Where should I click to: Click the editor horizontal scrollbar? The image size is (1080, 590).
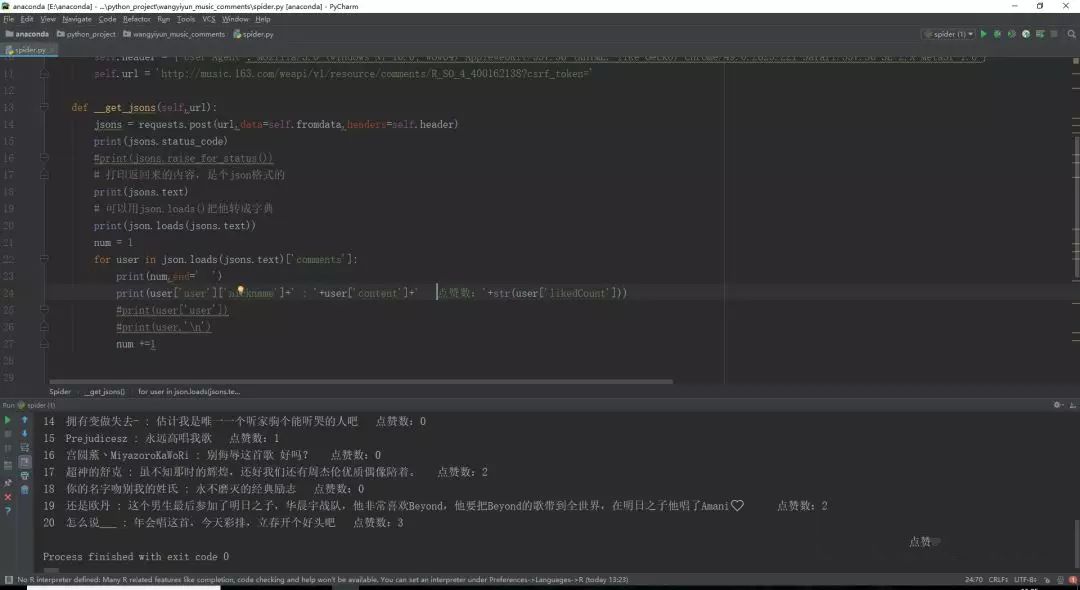pyautogui.click(x=361, y=381)
